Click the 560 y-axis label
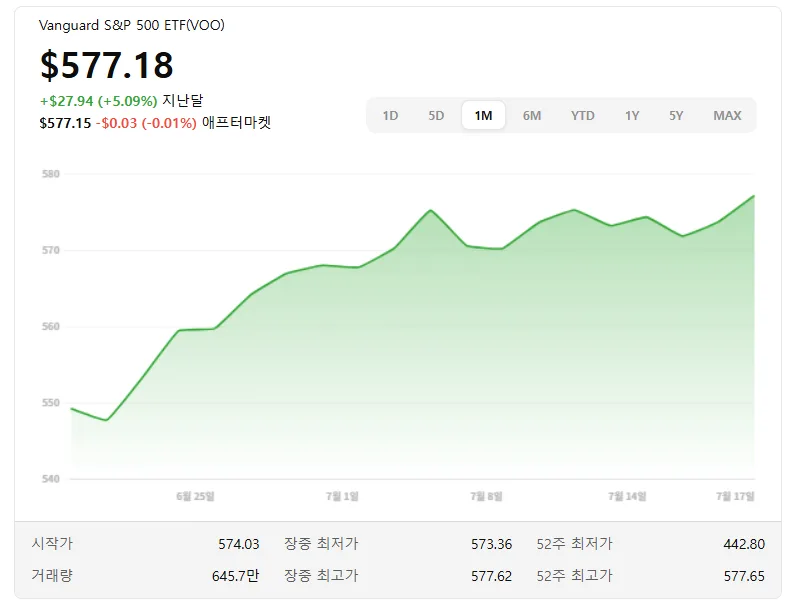 (50, 327)
